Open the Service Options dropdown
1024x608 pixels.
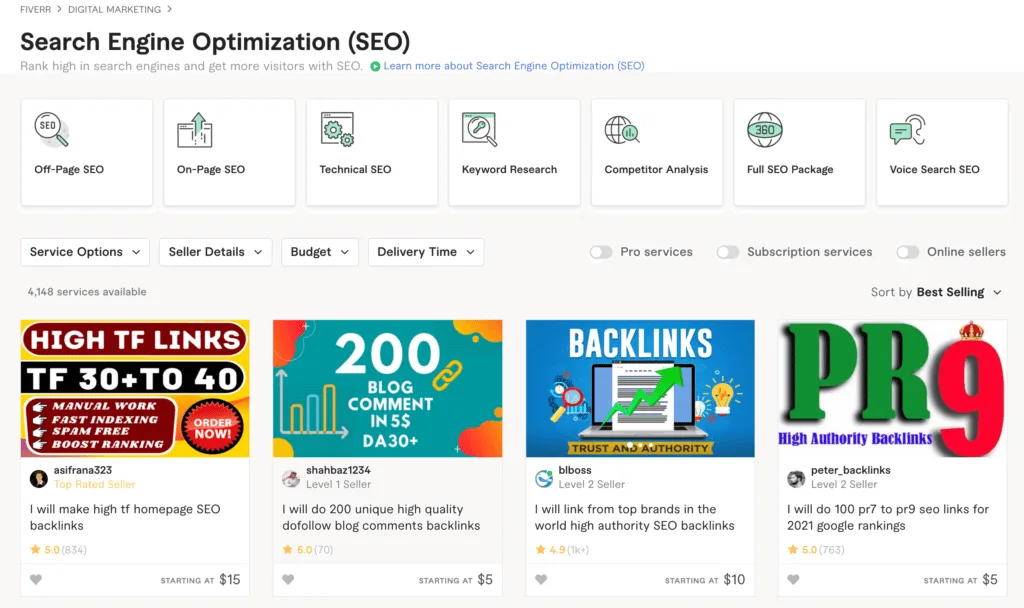(85, 252)
